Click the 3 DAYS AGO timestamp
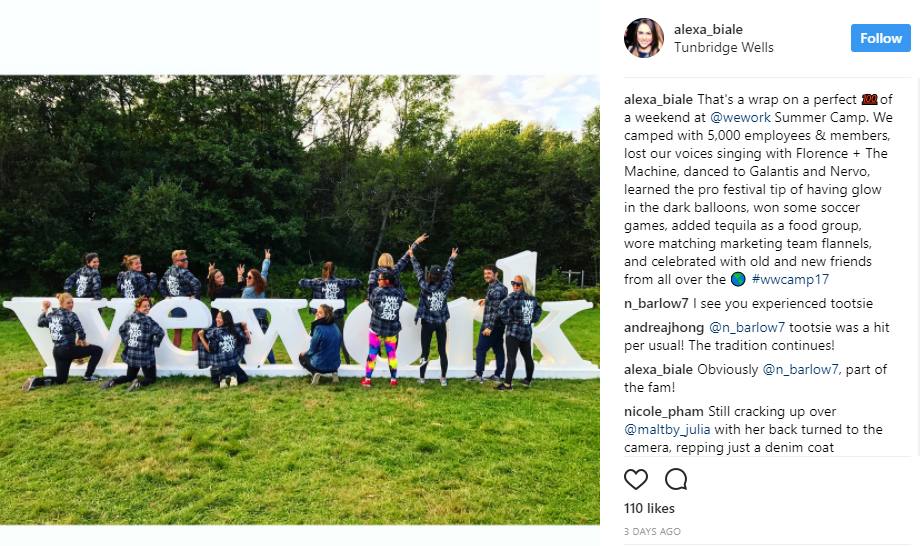 point(652,531)
